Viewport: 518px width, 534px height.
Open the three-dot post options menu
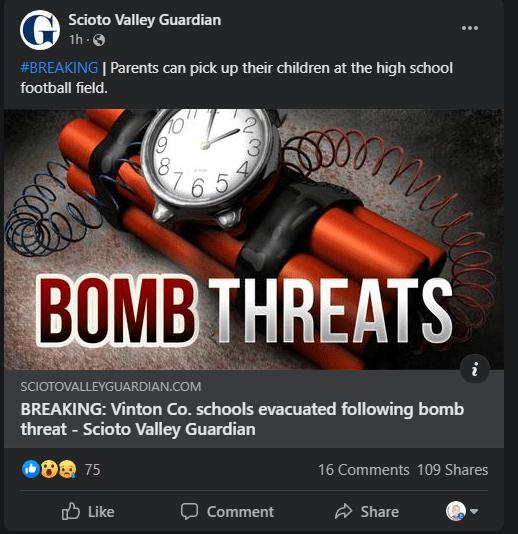470,28
